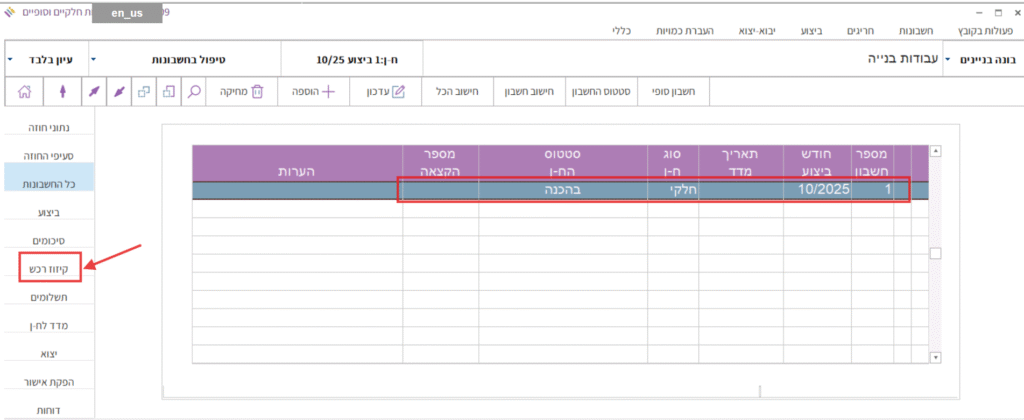Click the plus icon for הוספה

point(328,92)
